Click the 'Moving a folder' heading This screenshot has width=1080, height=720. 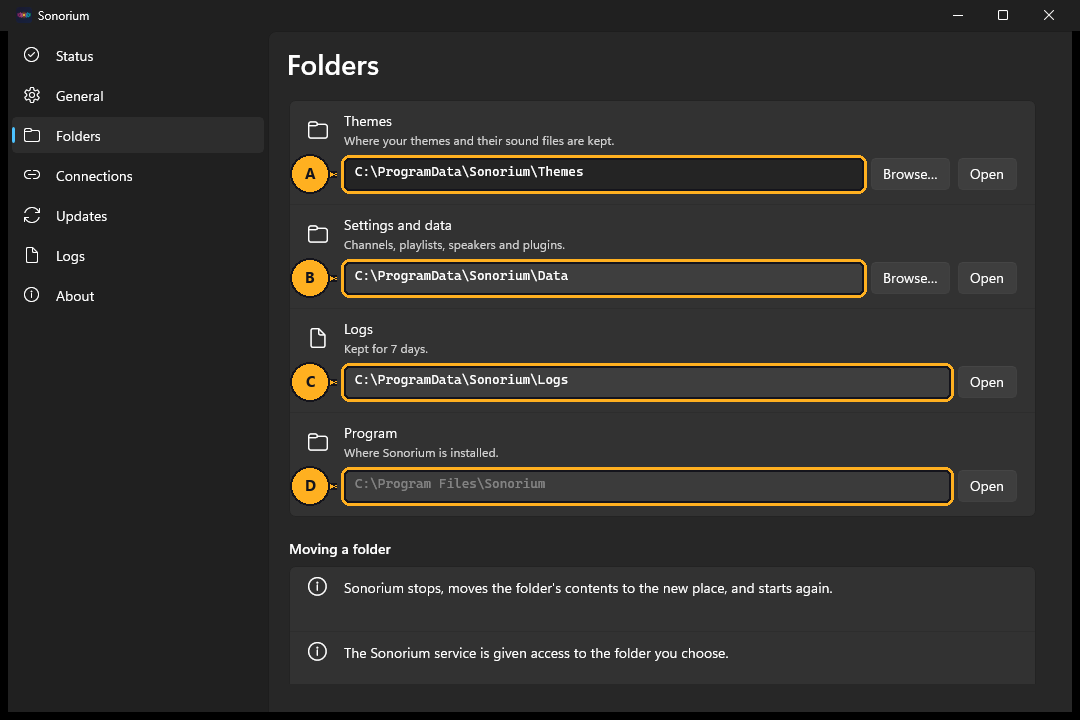pos(340,549)
